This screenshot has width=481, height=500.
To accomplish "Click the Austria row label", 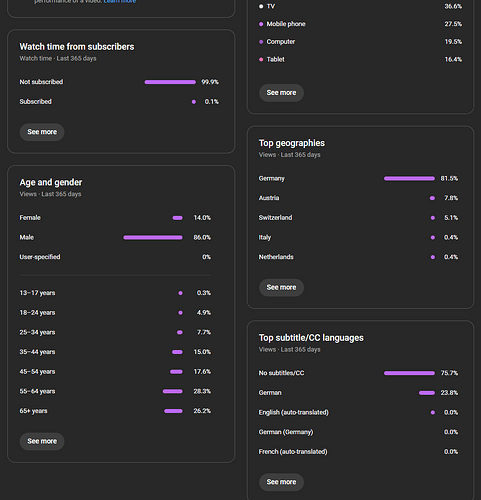I will click(x=269, y=198).
